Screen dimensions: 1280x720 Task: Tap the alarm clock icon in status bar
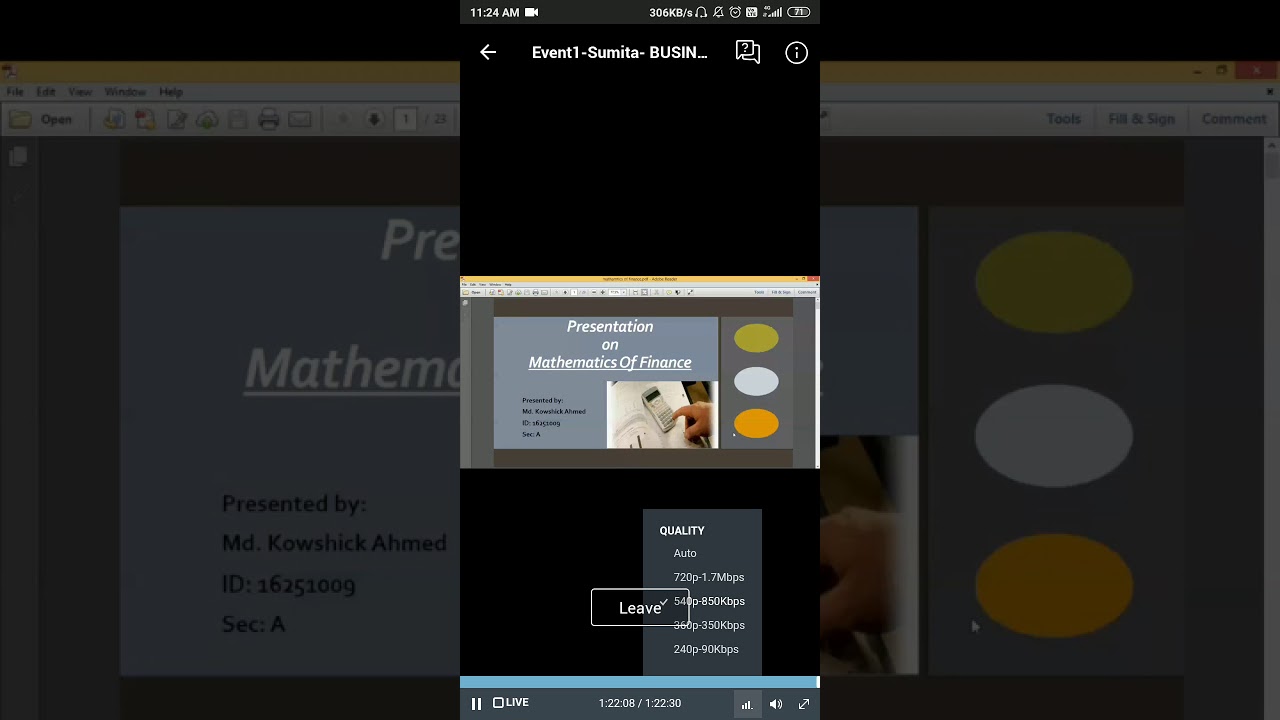point(735,12)
